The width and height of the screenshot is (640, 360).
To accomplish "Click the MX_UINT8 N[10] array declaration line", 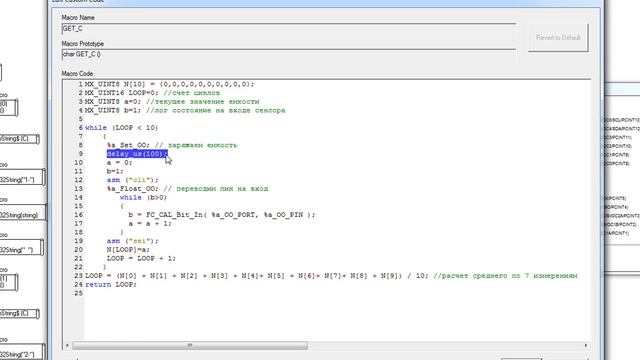I will click(169, 84).
